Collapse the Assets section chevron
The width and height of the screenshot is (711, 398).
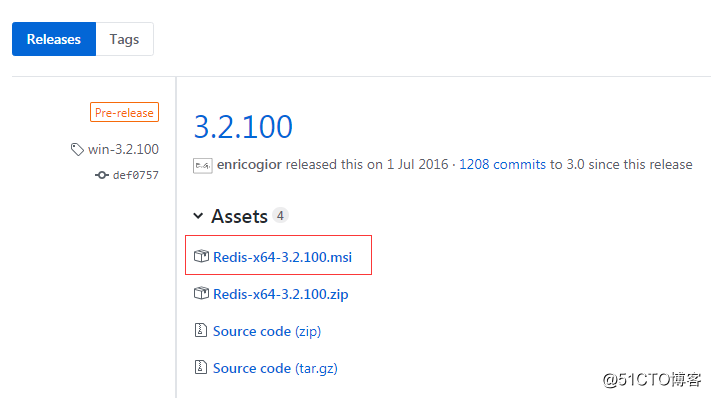198,216
